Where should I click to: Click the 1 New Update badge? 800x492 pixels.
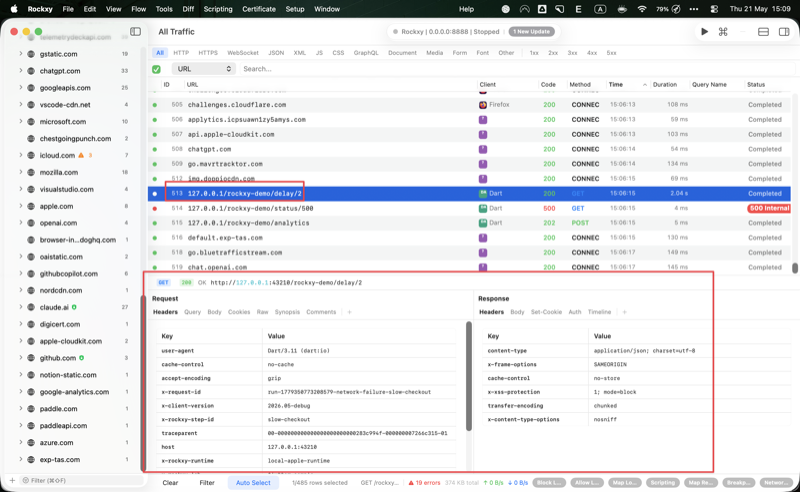click(531, 32)
